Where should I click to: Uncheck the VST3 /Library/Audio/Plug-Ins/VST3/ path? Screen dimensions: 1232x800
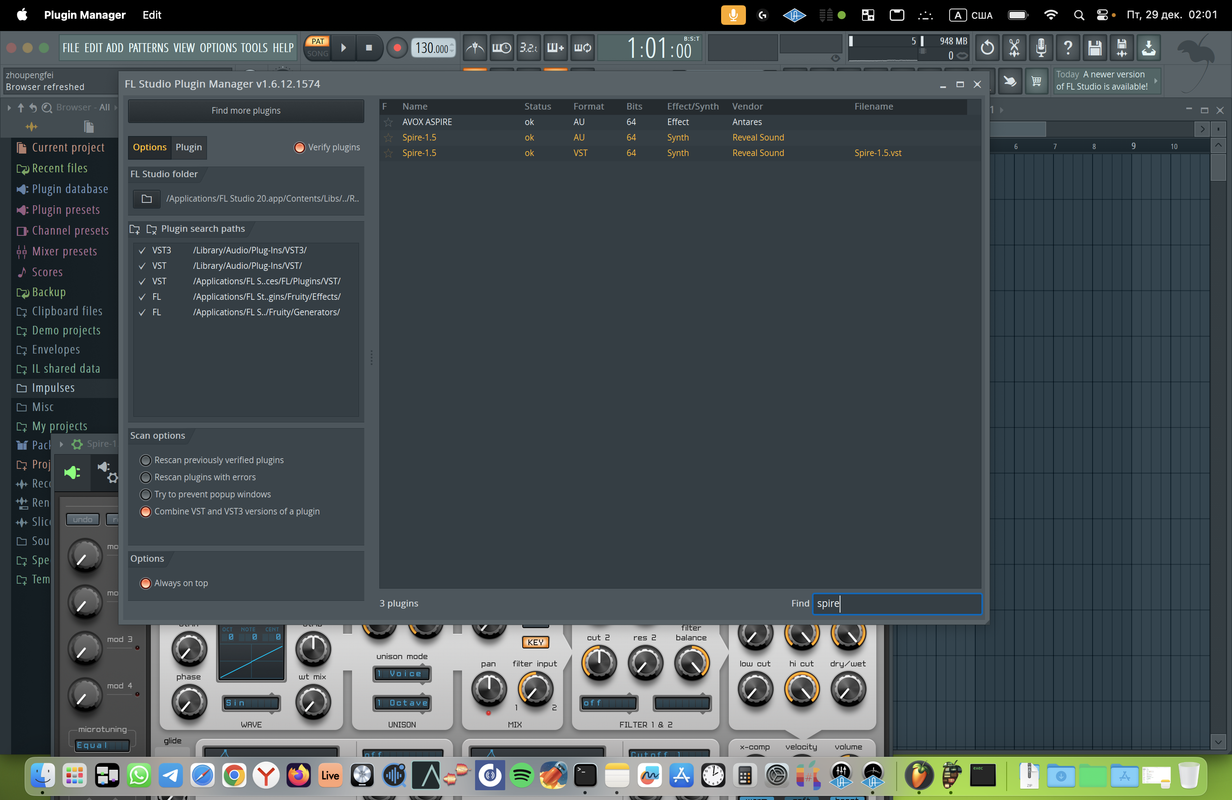coord(143,250)
